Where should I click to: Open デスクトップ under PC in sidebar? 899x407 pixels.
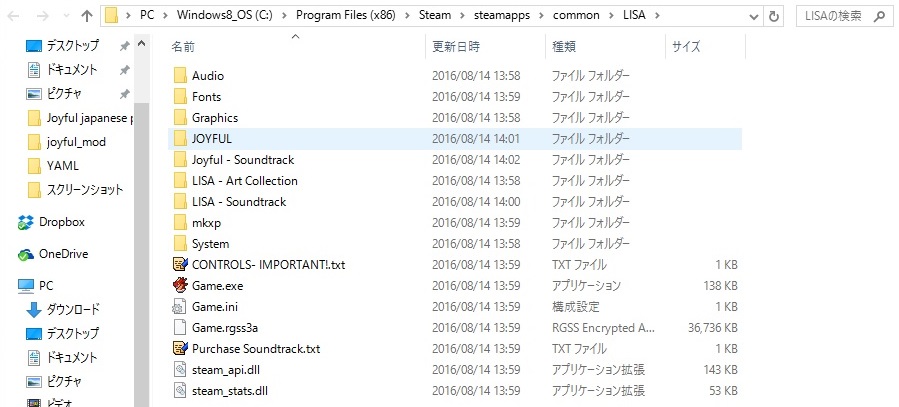(73, 333)
